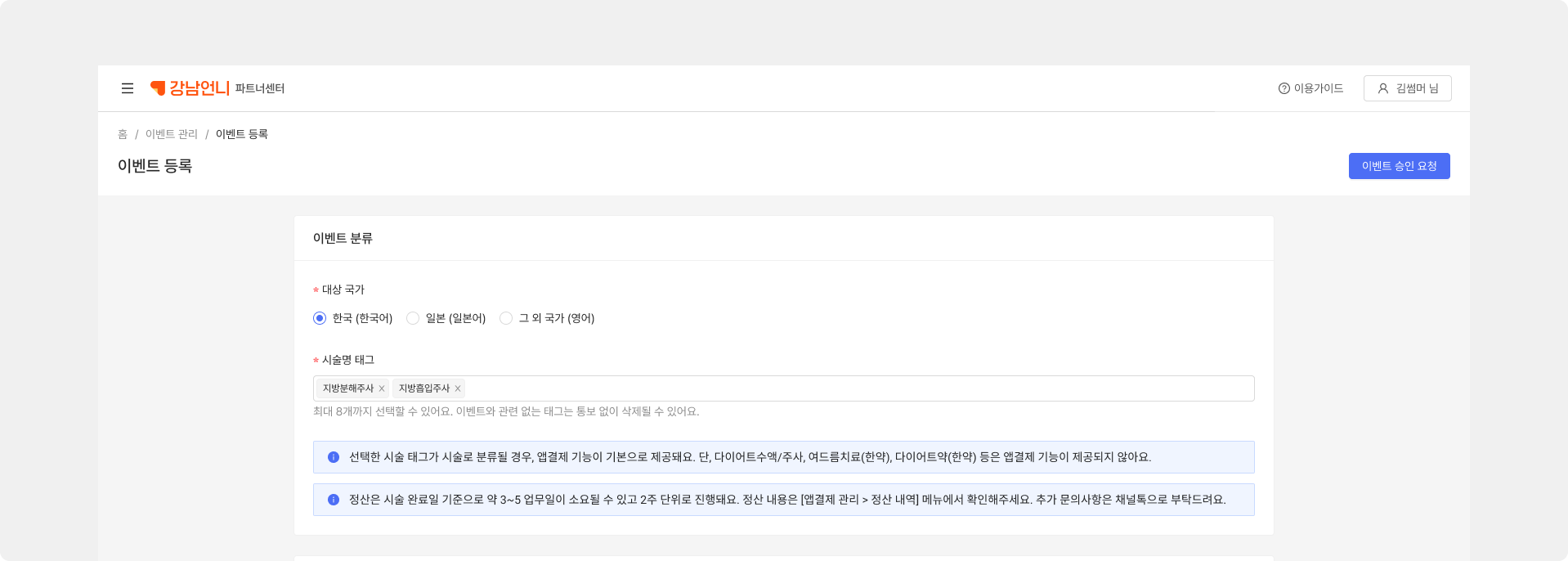Open the 이용가이드 help guide
1568x561 pixels.
(1310, 88)
